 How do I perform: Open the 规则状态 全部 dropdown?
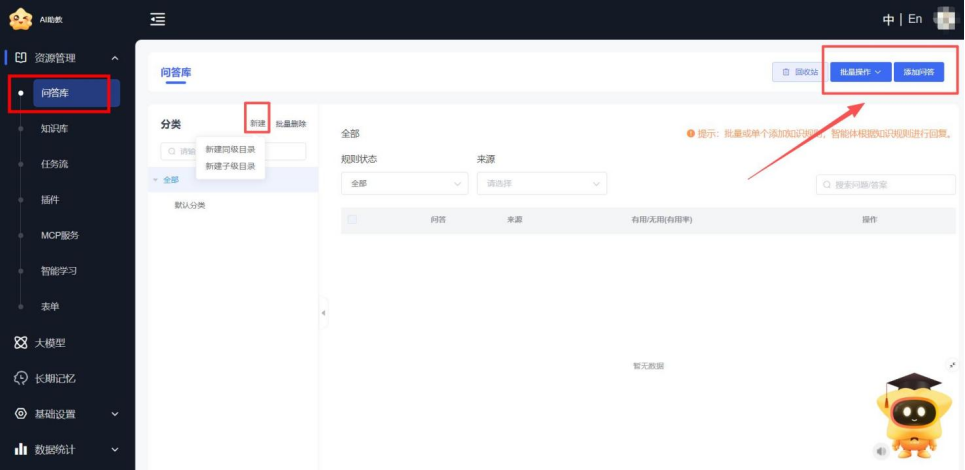click(404, 183)
